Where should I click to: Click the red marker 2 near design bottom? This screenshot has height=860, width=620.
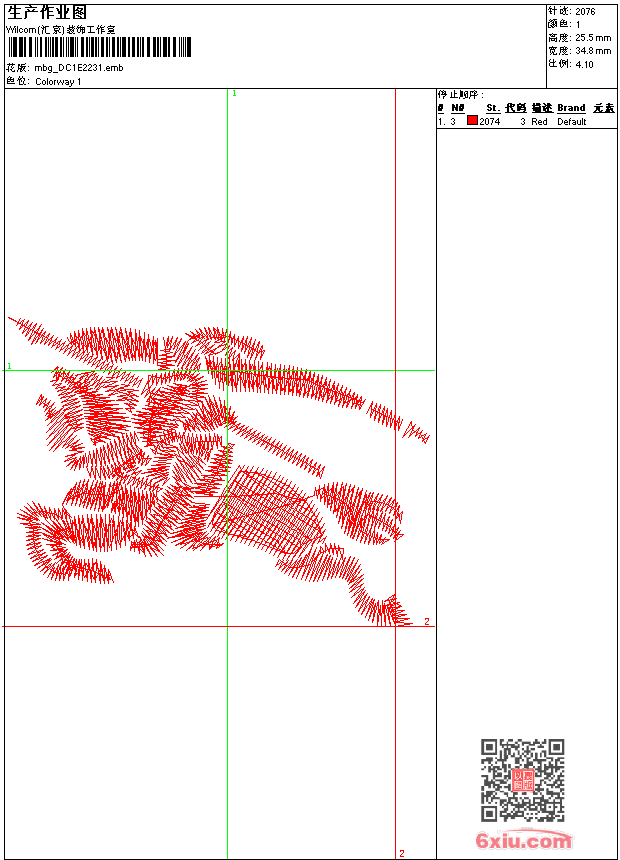(x=427, y=621)
